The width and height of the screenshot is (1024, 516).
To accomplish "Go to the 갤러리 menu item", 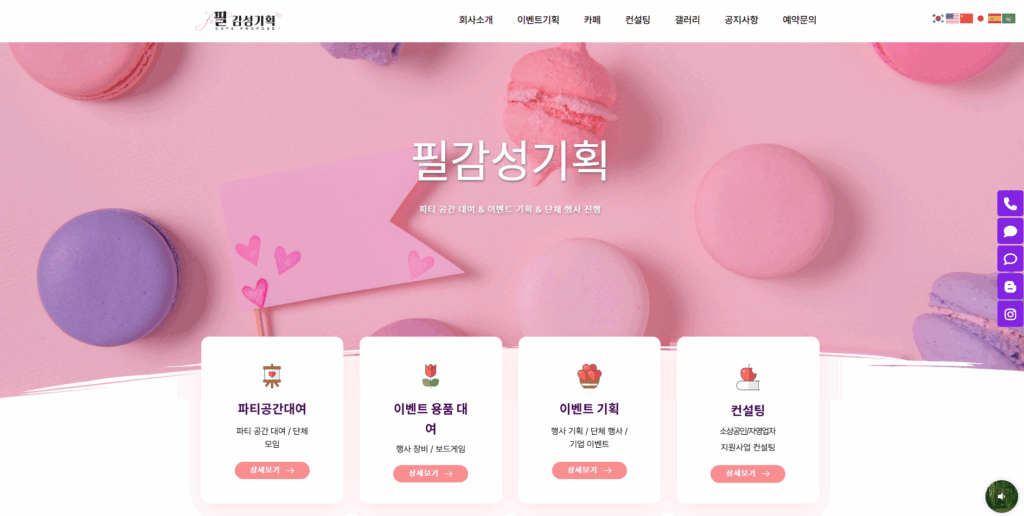I will click(687, 20).
